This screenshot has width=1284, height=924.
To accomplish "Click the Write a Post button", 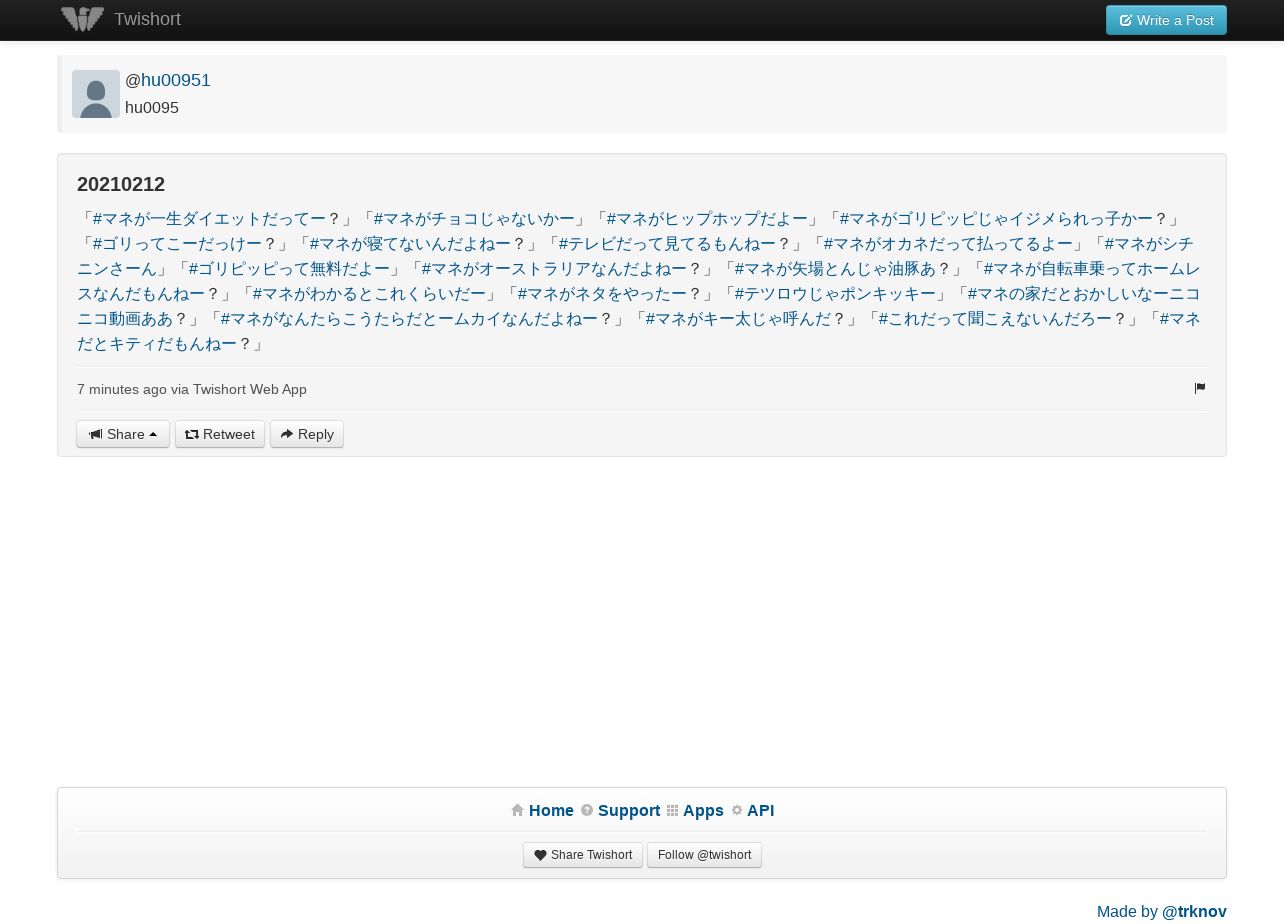I will 1166,20.
